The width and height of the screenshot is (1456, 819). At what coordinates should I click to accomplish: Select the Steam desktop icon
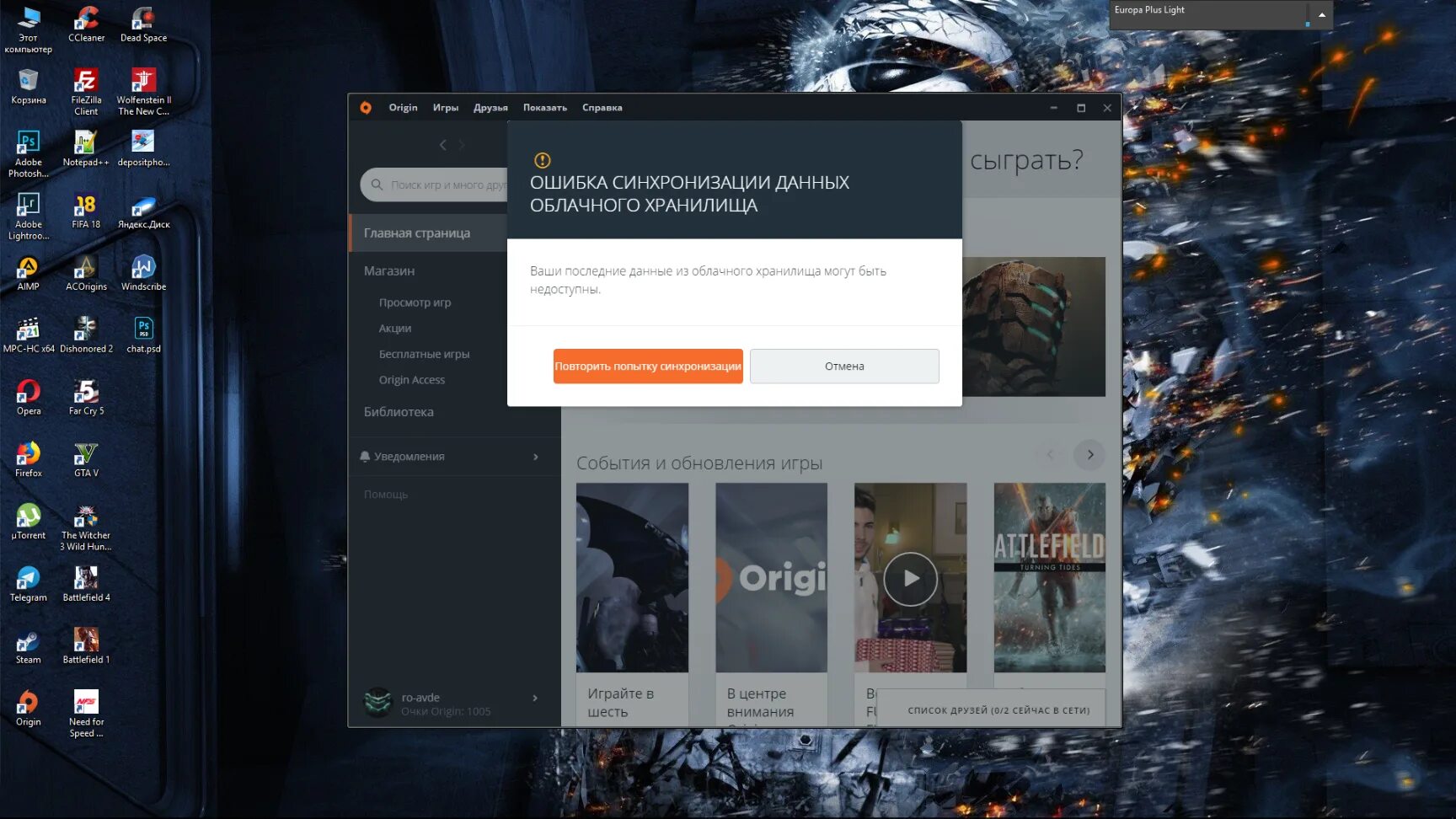point(29,647)
